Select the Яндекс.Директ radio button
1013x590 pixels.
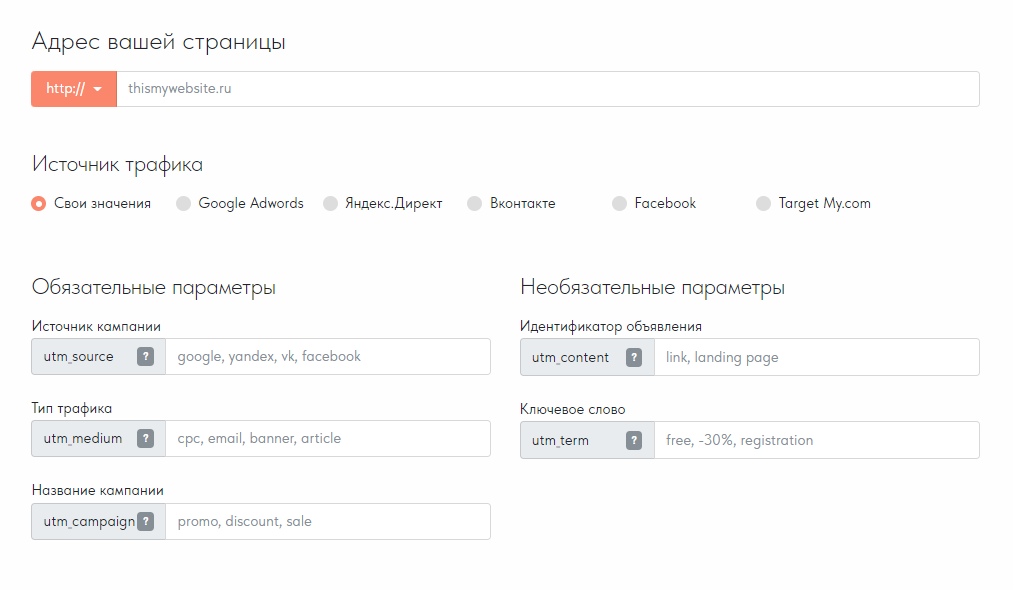click(331, 204)
